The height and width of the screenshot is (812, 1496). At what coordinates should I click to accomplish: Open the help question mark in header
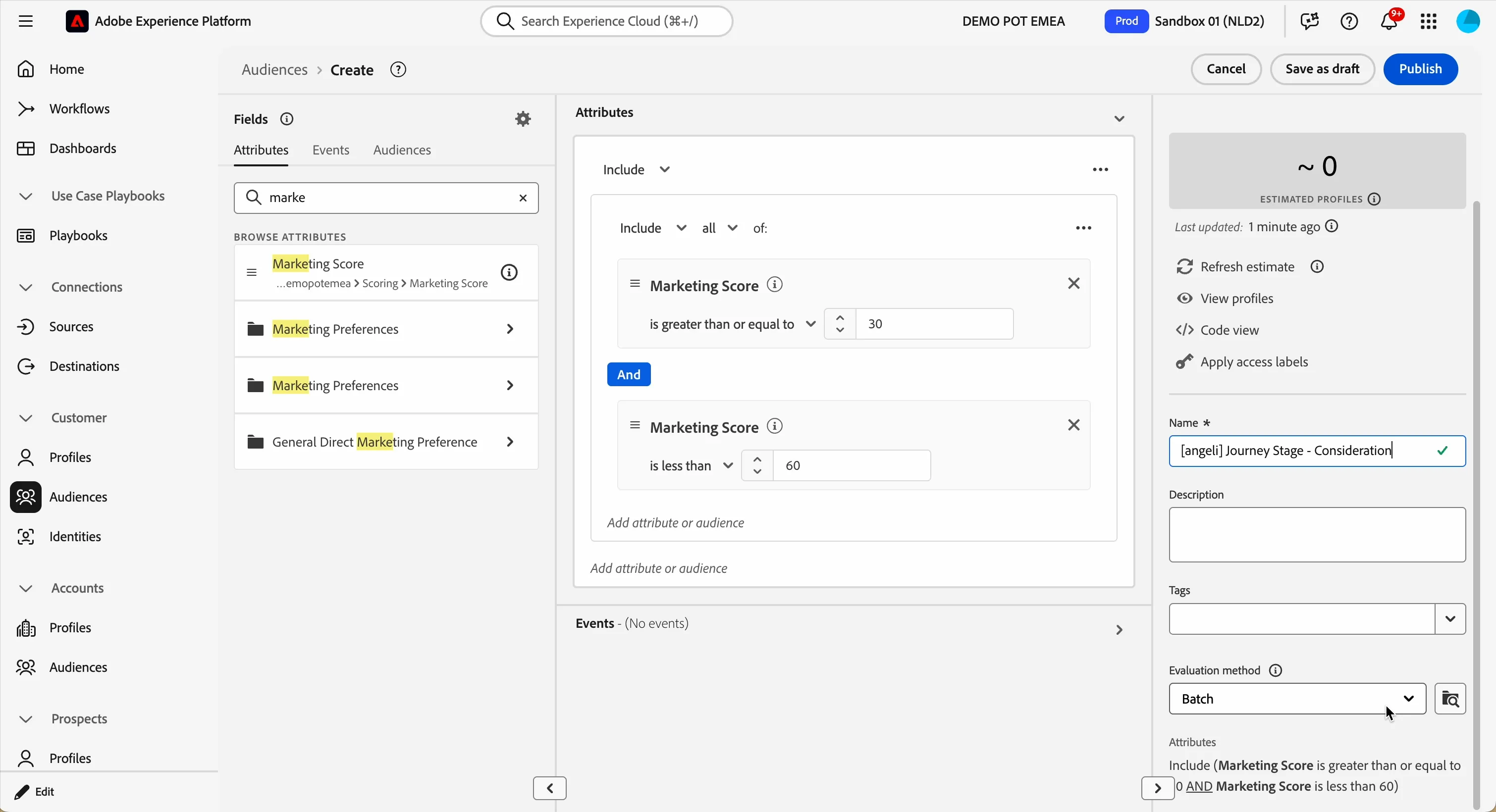point(1349,21)
